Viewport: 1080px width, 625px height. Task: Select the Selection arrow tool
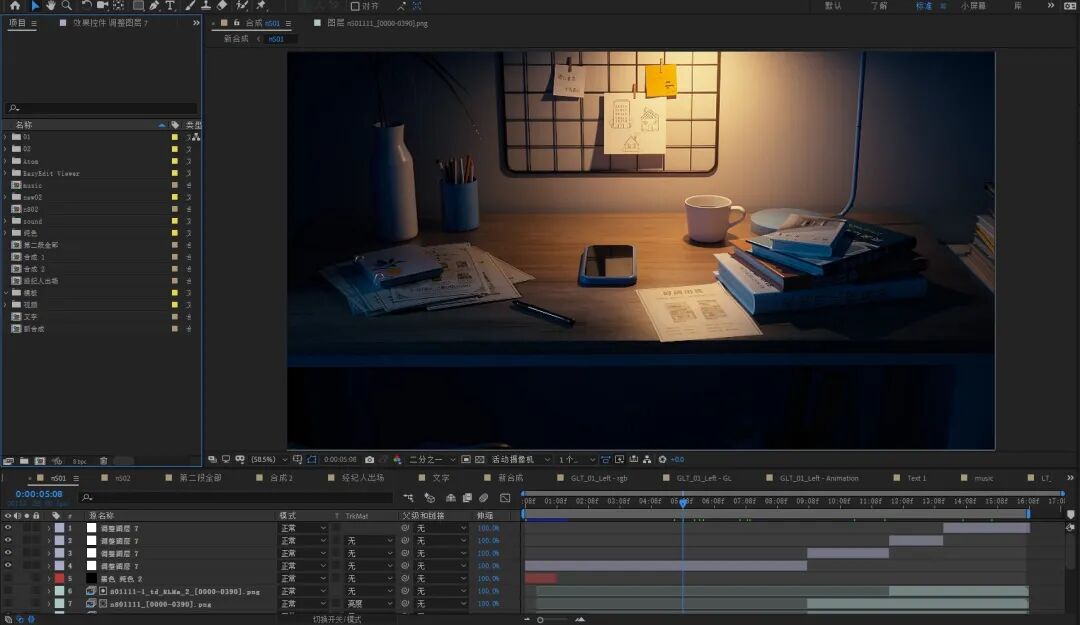click(34, 5)
